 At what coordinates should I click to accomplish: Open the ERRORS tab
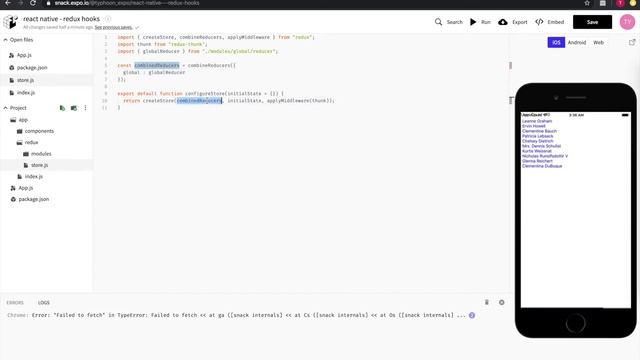[15, 302]
